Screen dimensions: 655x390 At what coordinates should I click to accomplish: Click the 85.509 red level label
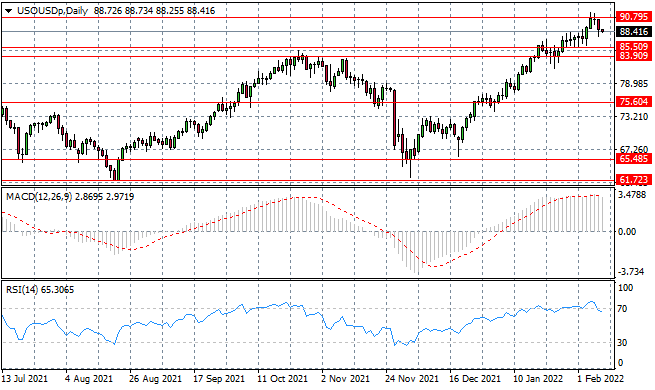pyautogui.click(x=634, y=46)
